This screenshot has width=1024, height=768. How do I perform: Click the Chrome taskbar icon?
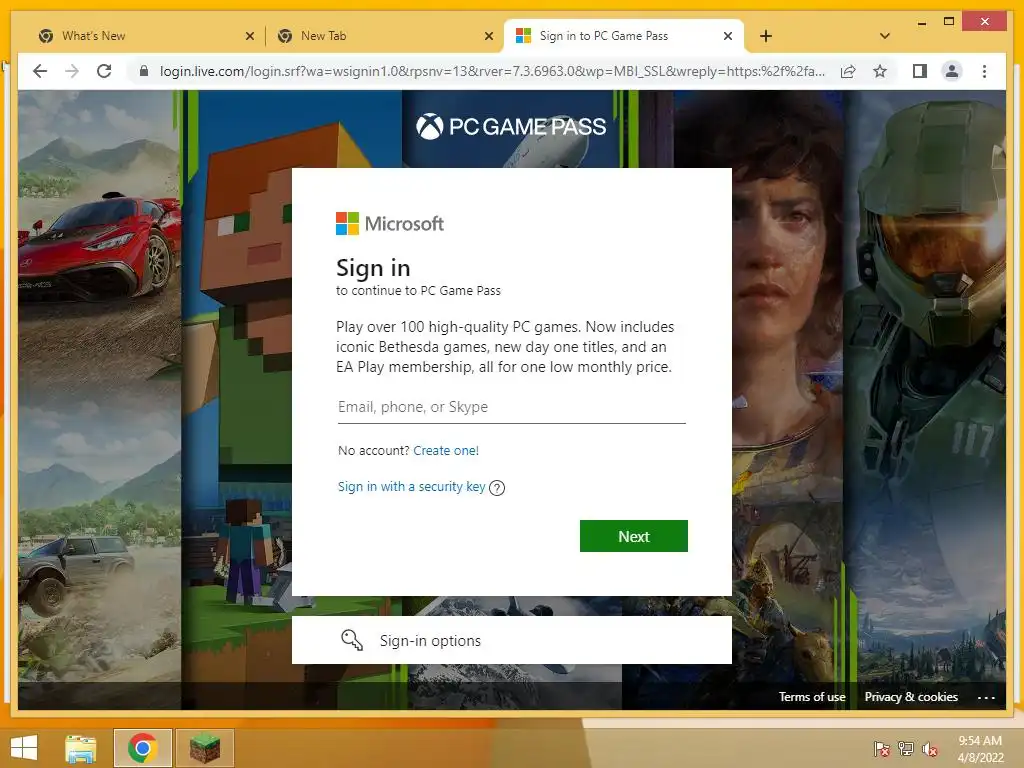click(142, 748)
